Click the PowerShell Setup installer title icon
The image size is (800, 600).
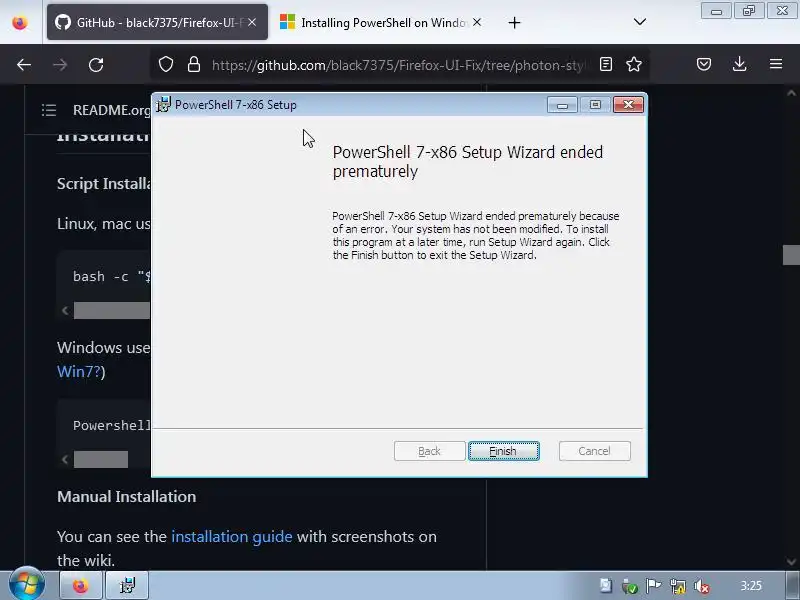click(163, 105)
